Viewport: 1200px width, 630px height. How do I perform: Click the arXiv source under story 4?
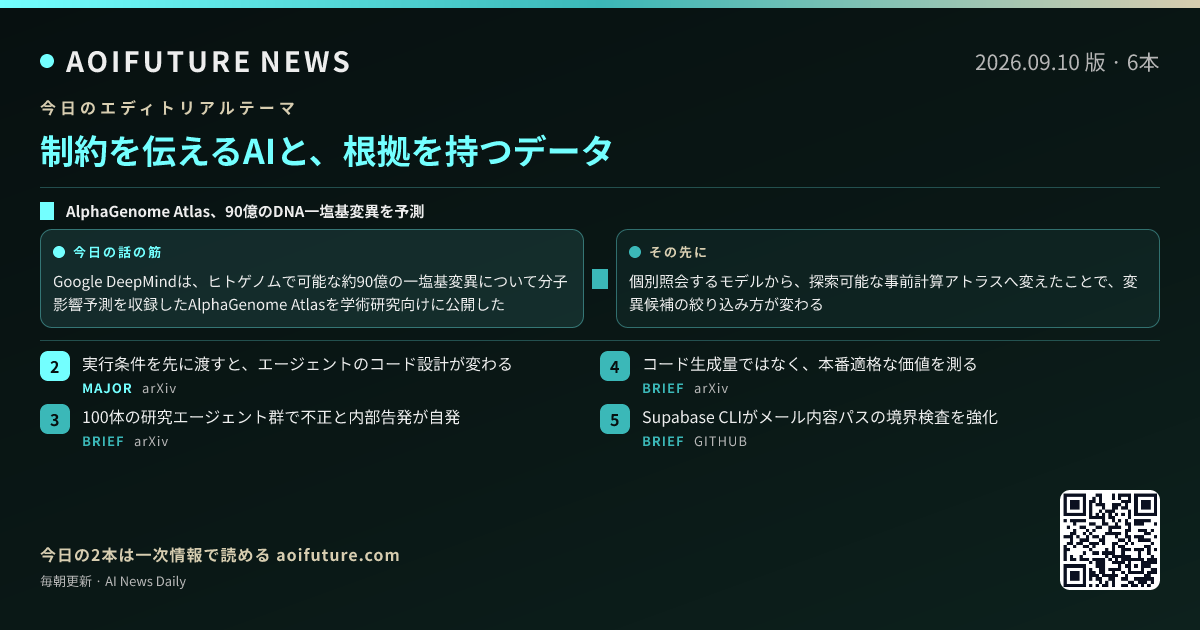pyautogui.click(x=711, y=388)
